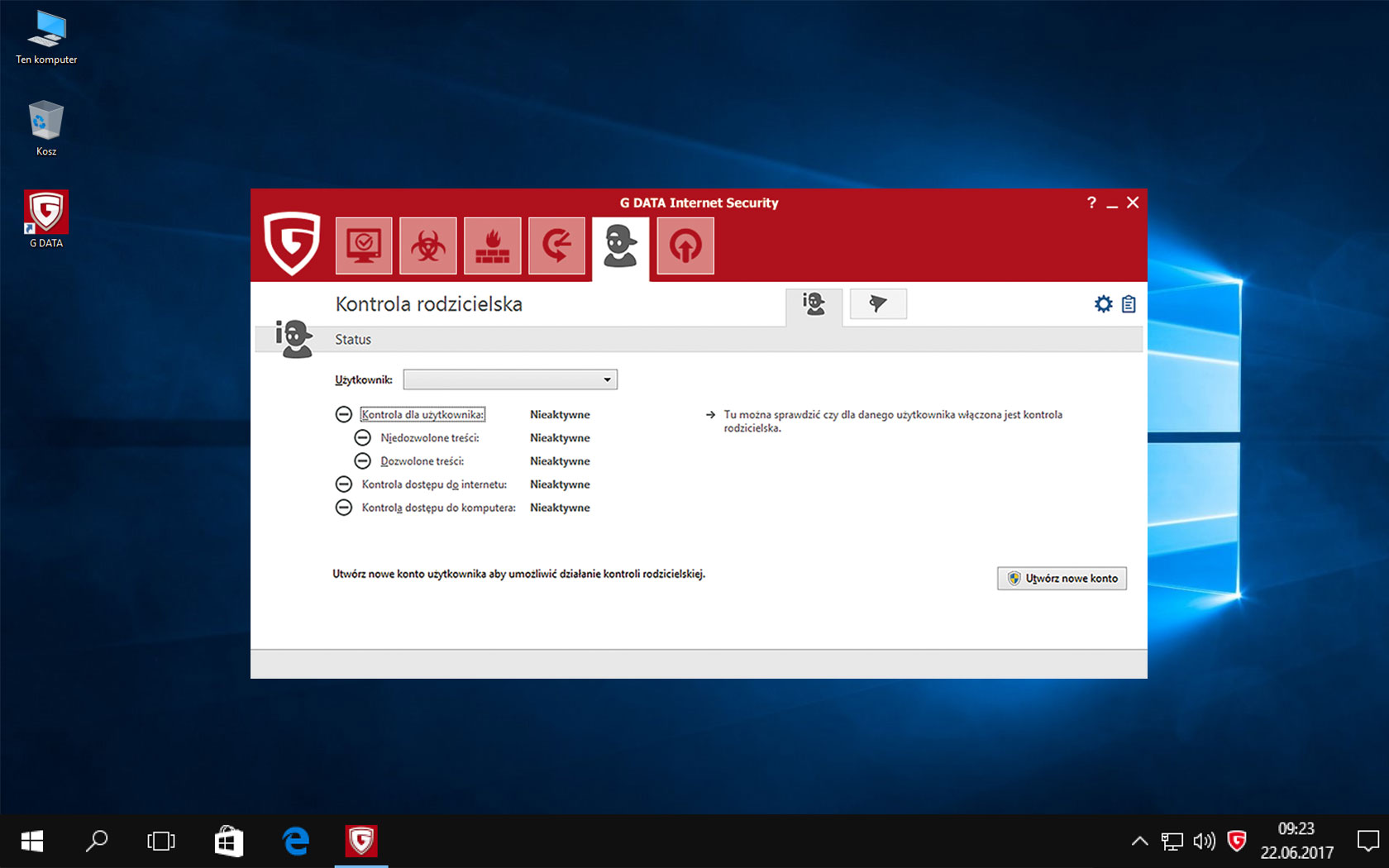1389x868 pixels.
Task: Open the Action Center notification icon
Action: tap(1368, 842)
